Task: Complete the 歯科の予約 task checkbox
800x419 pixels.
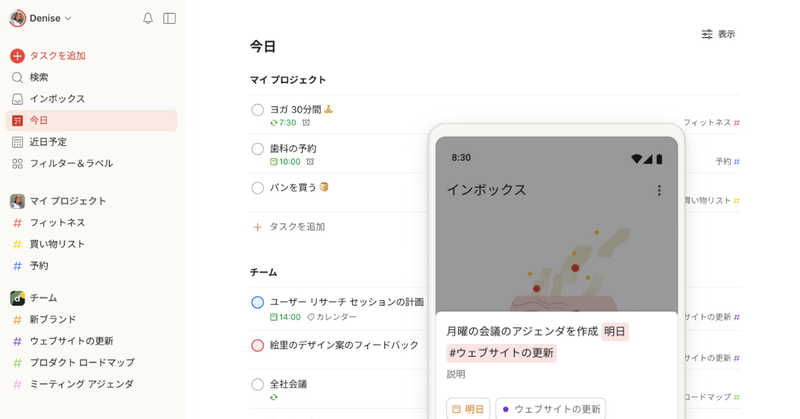Action: 258,149
